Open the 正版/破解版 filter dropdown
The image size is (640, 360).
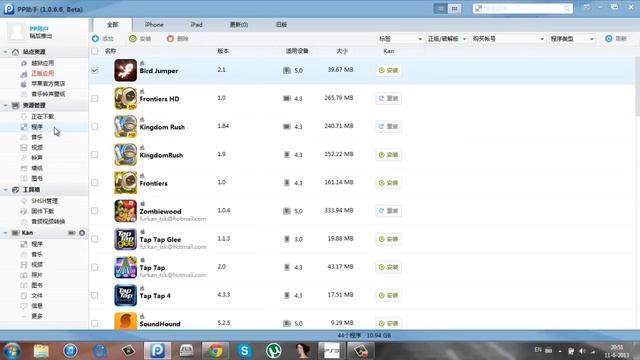coord(447,39)
